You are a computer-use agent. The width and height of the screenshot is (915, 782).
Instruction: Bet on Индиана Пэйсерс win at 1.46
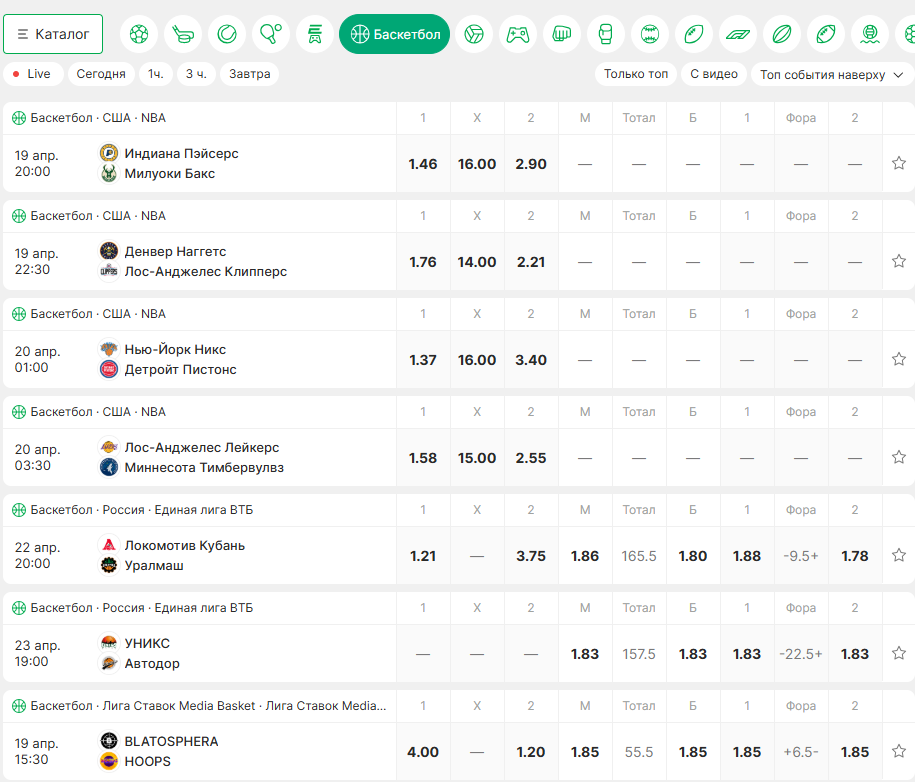pos(423,164)
